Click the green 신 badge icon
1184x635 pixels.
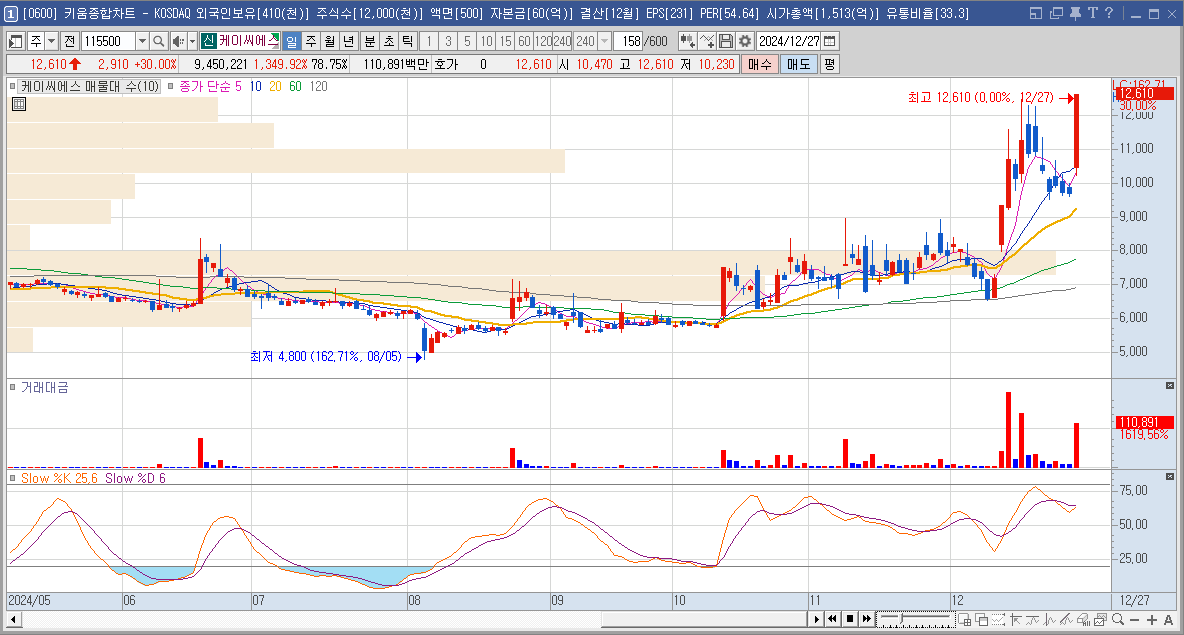tap(208, 41)
